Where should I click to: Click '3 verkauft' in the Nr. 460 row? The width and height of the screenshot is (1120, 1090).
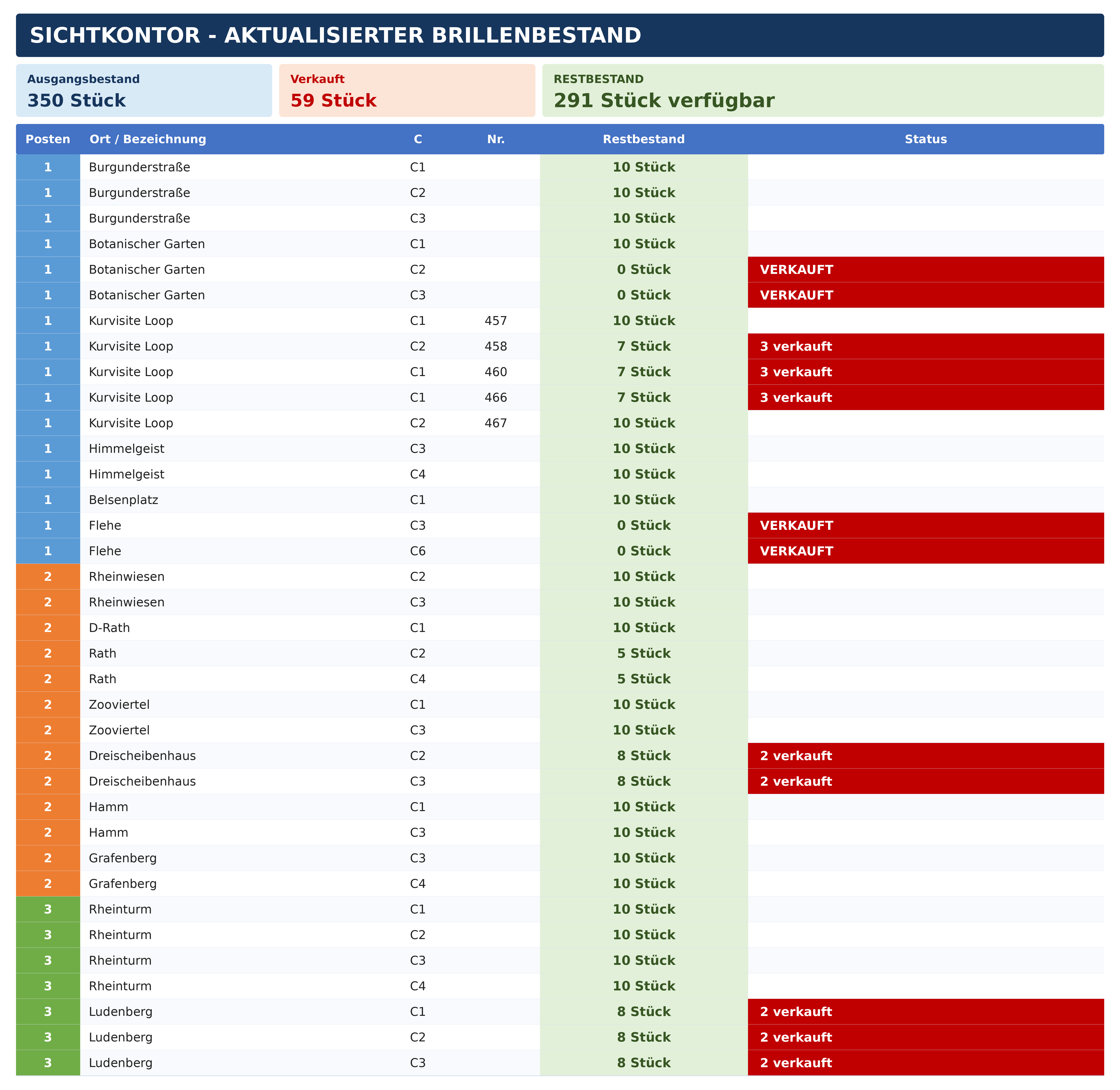796,372
